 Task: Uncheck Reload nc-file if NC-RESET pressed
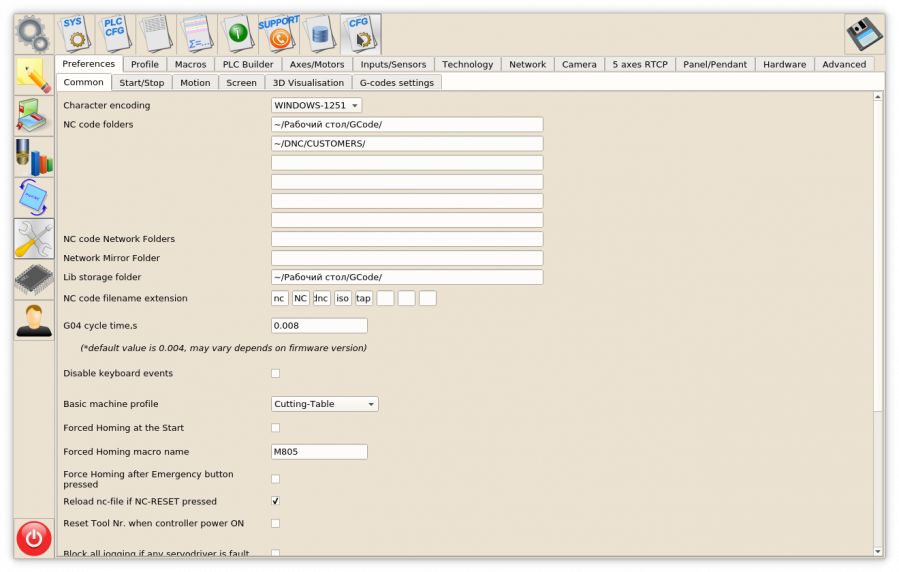point(276,501)
